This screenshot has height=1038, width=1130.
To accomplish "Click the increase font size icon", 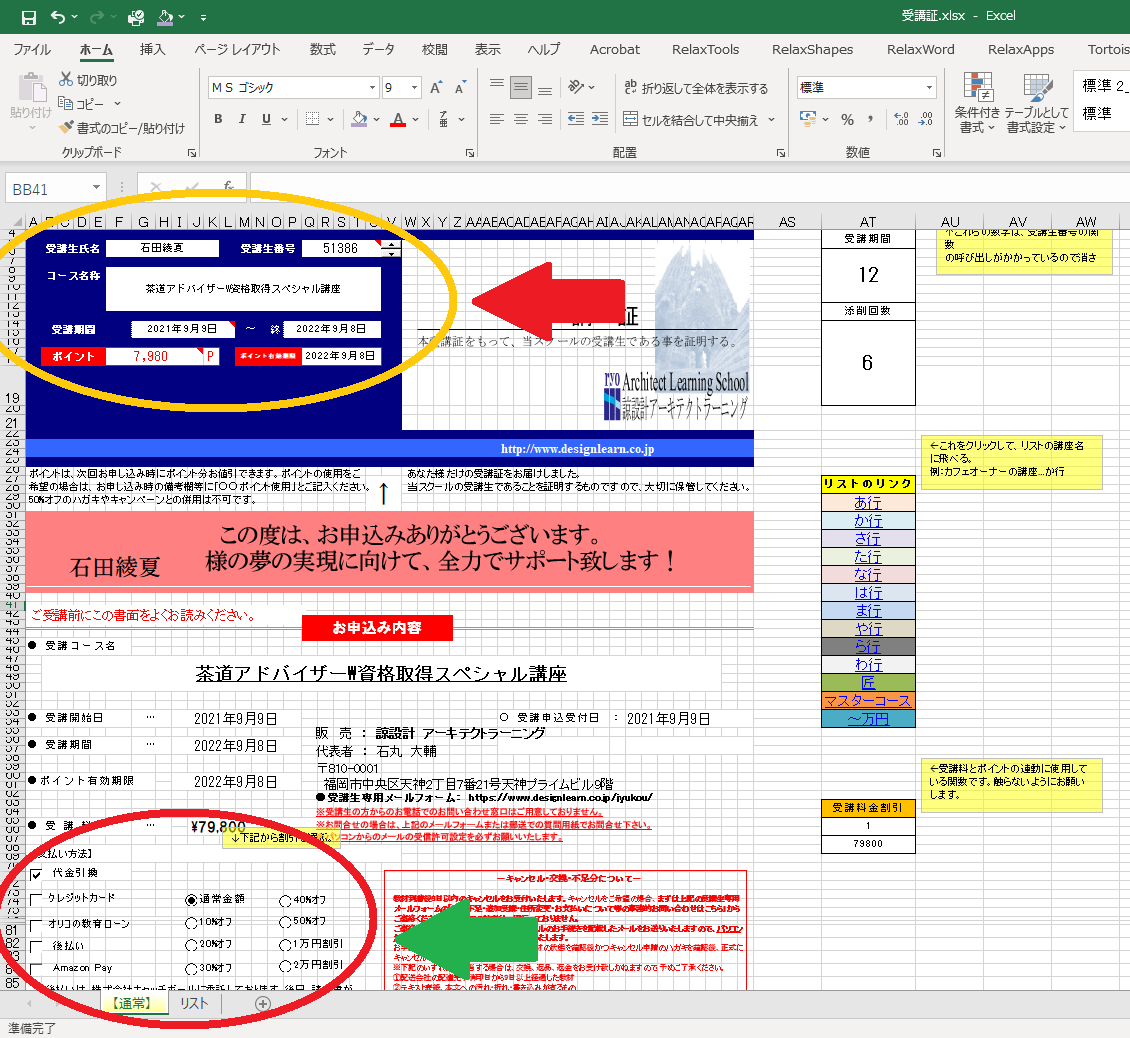I will (x=436, y=88).
